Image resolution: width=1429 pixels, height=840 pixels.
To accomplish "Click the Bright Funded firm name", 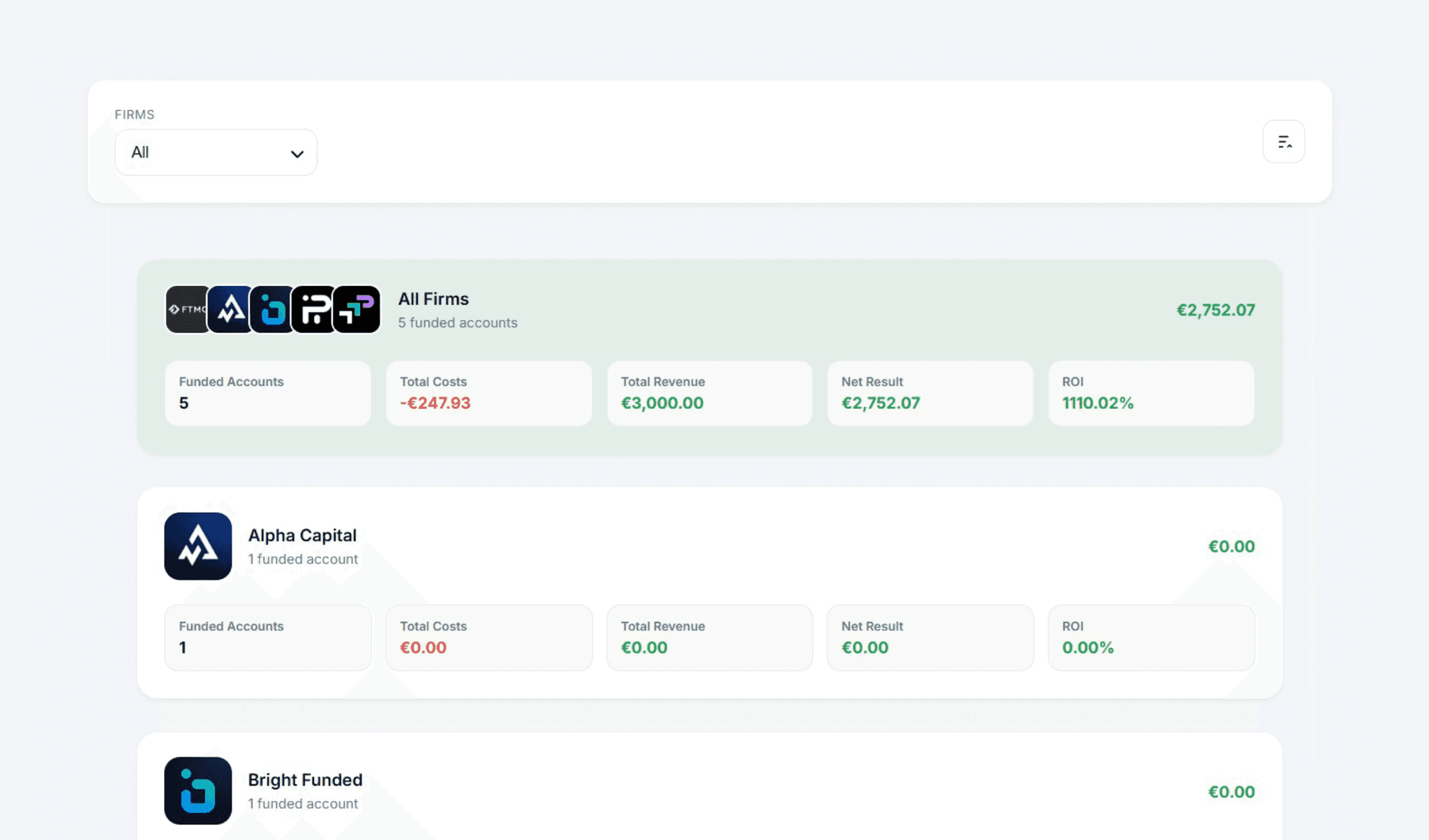I will click(x=305, y=779).
